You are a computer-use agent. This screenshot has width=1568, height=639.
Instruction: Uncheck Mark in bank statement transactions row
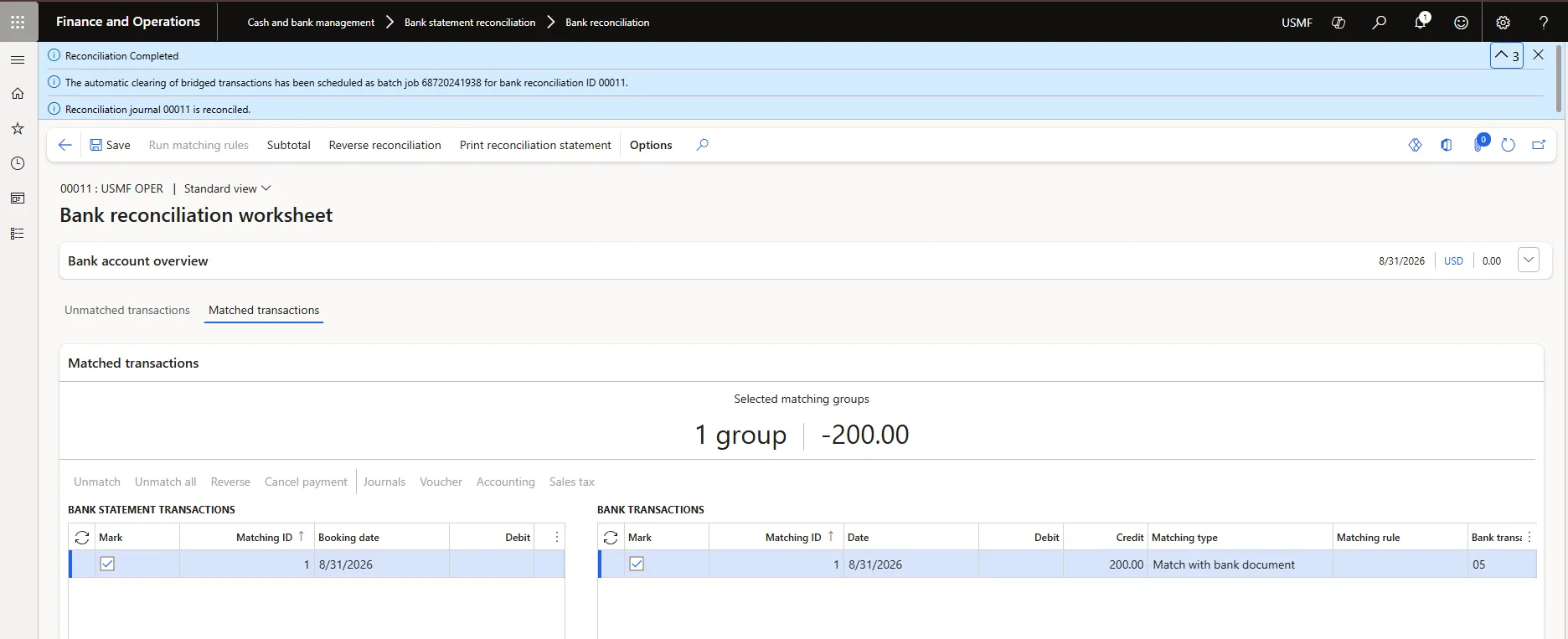point(107,564)
